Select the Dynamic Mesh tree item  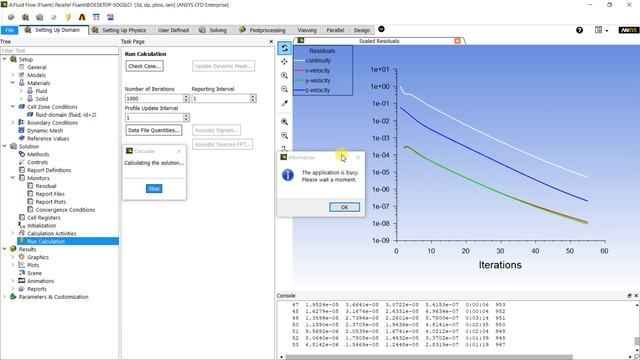click(x=45, y=131)
